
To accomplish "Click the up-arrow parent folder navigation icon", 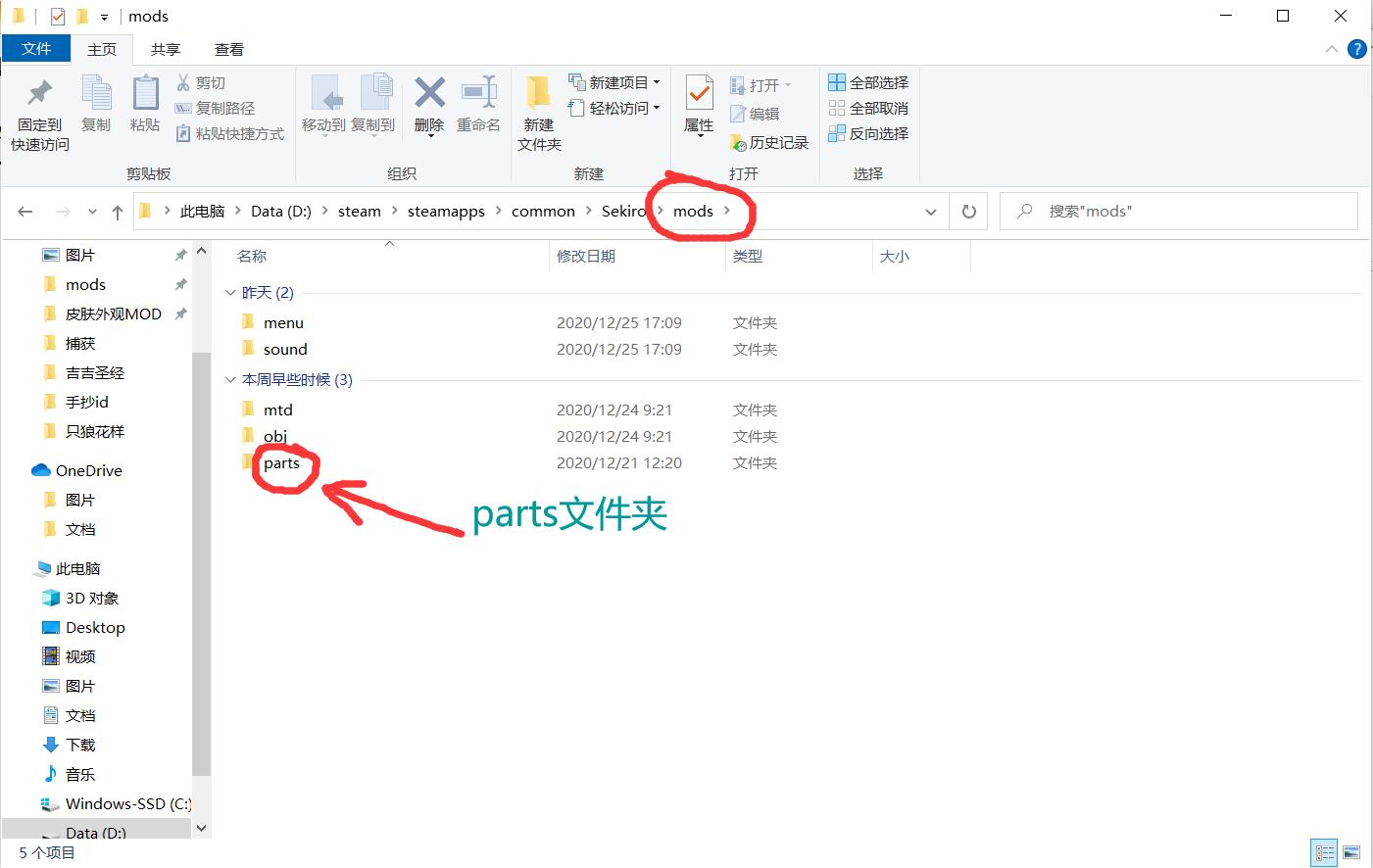I will [118, 212].
